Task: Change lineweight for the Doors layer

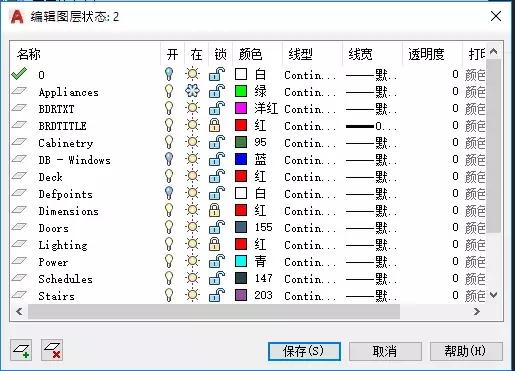Action: pyautogui.click(x=372, y=228)
